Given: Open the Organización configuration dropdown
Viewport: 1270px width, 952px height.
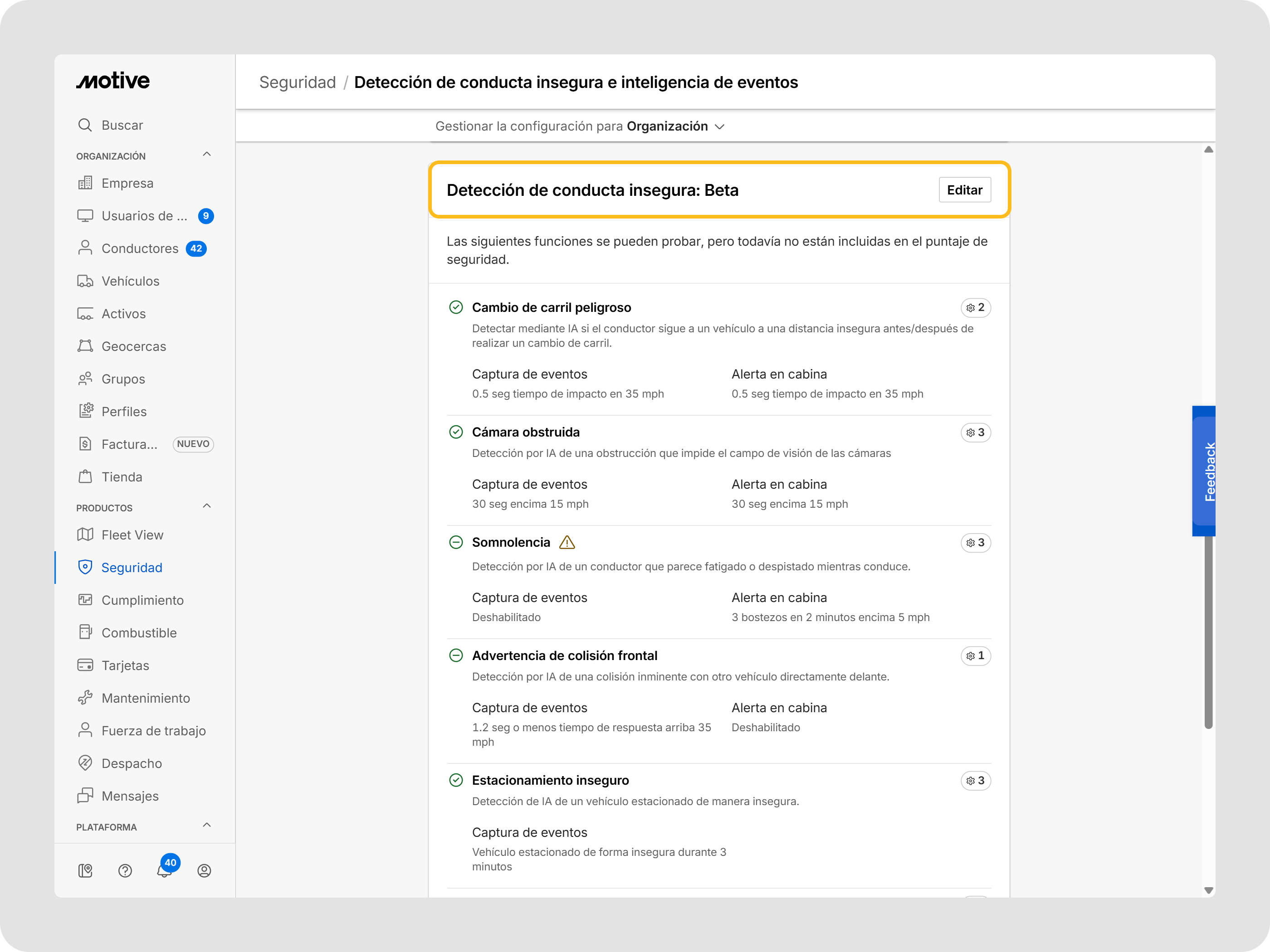Looking at the screenshot, I should (675, 126).
